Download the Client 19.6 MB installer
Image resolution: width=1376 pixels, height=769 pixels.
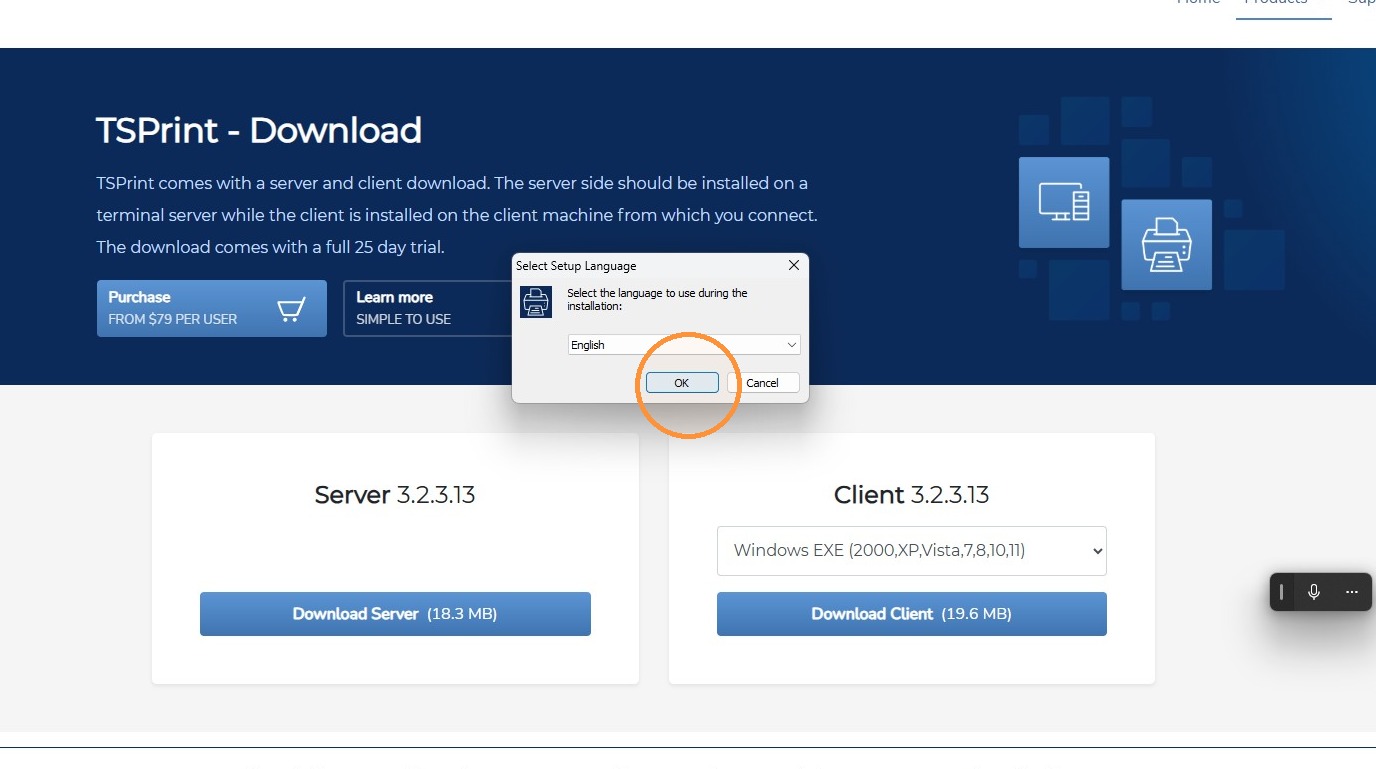point(912,614)
